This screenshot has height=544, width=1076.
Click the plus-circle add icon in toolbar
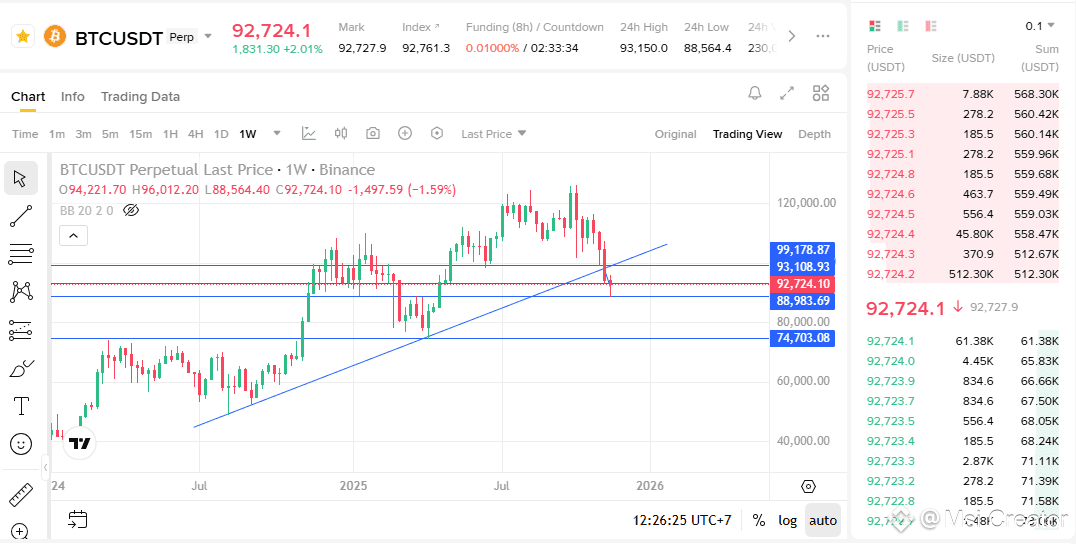pos(405,133)
